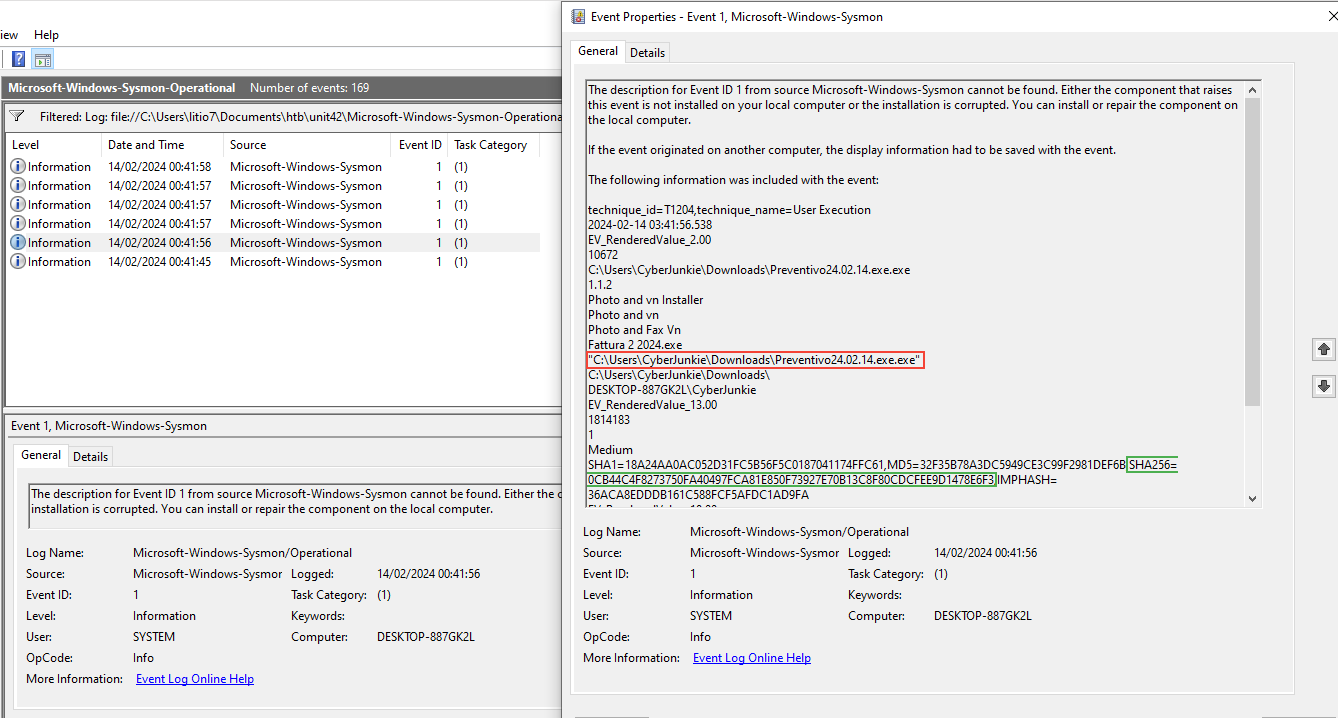1338x718 pixels.
Task: Sort events by the Source column header
Action: coord(306,145)
